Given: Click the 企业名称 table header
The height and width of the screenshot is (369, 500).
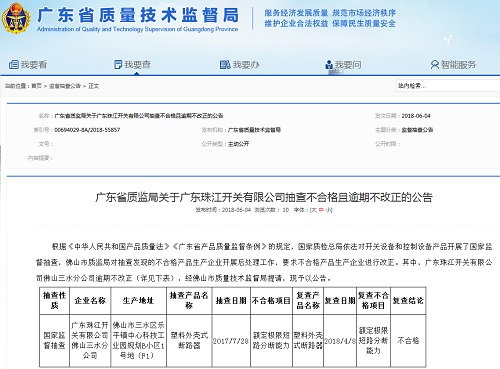Looking at the screenshot, I should [x=90, y=300].
